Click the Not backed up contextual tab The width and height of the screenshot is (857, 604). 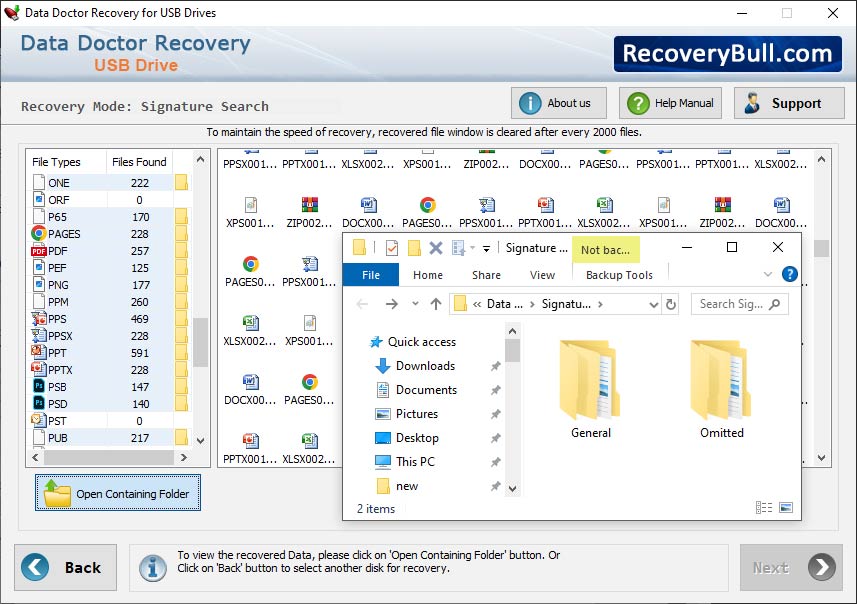tap(606, 250)
